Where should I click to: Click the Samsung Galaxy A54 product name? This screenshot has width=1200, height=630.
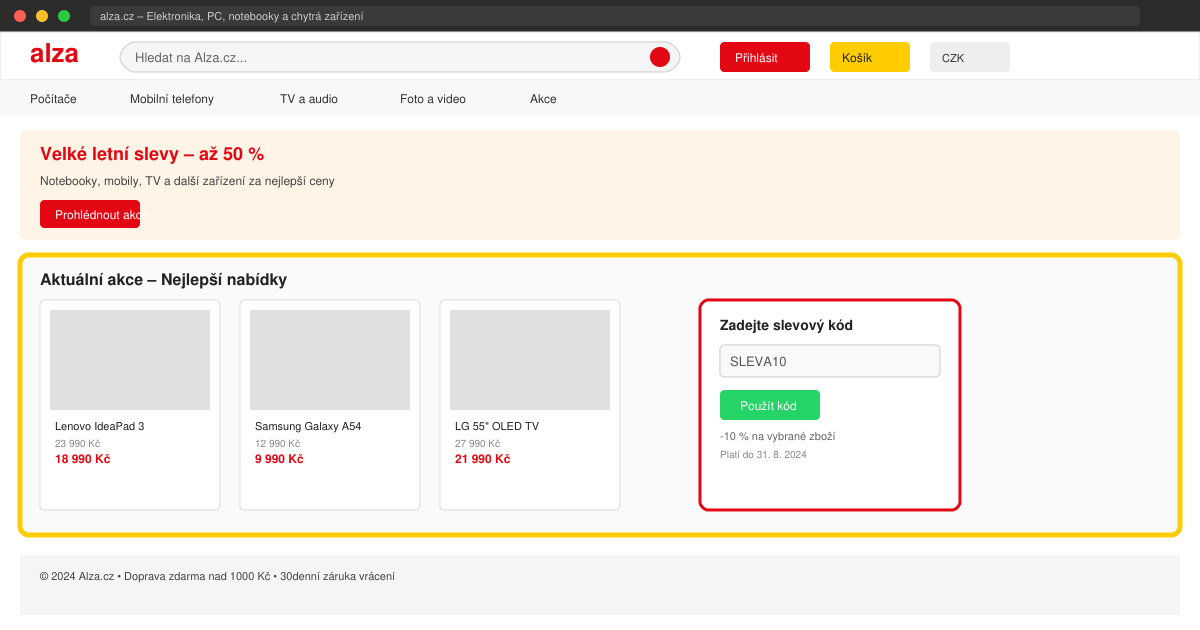[x=308, y=426]
